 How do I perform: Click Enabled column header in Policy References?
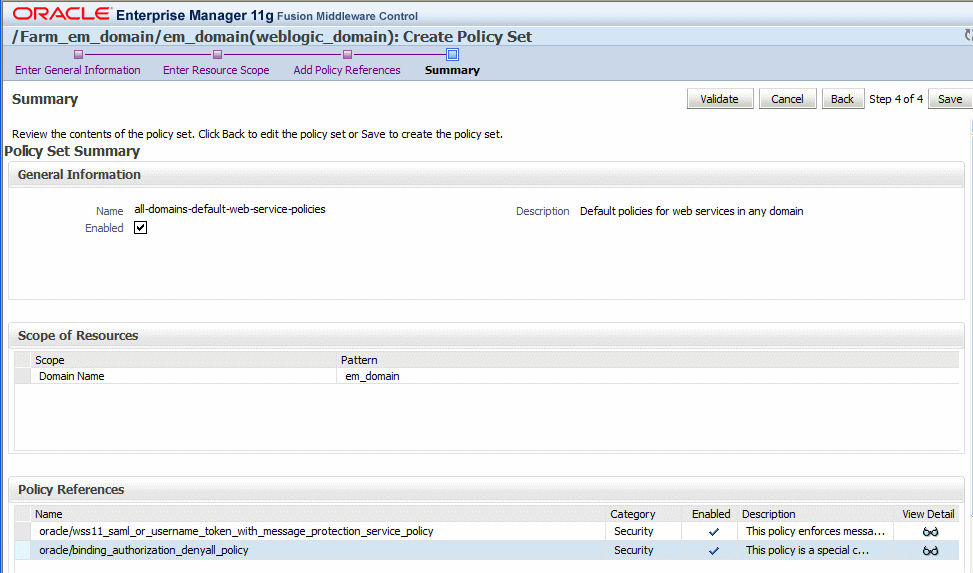(711, 514)
